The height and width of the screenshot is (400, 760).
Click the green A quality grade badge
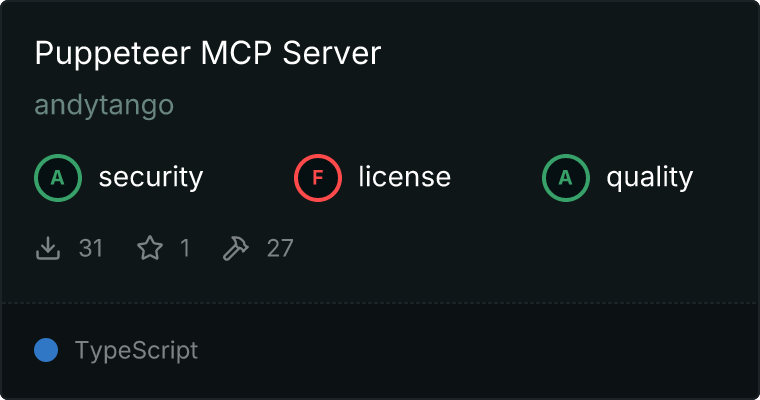pyautogui.click(x=566, y=178)
